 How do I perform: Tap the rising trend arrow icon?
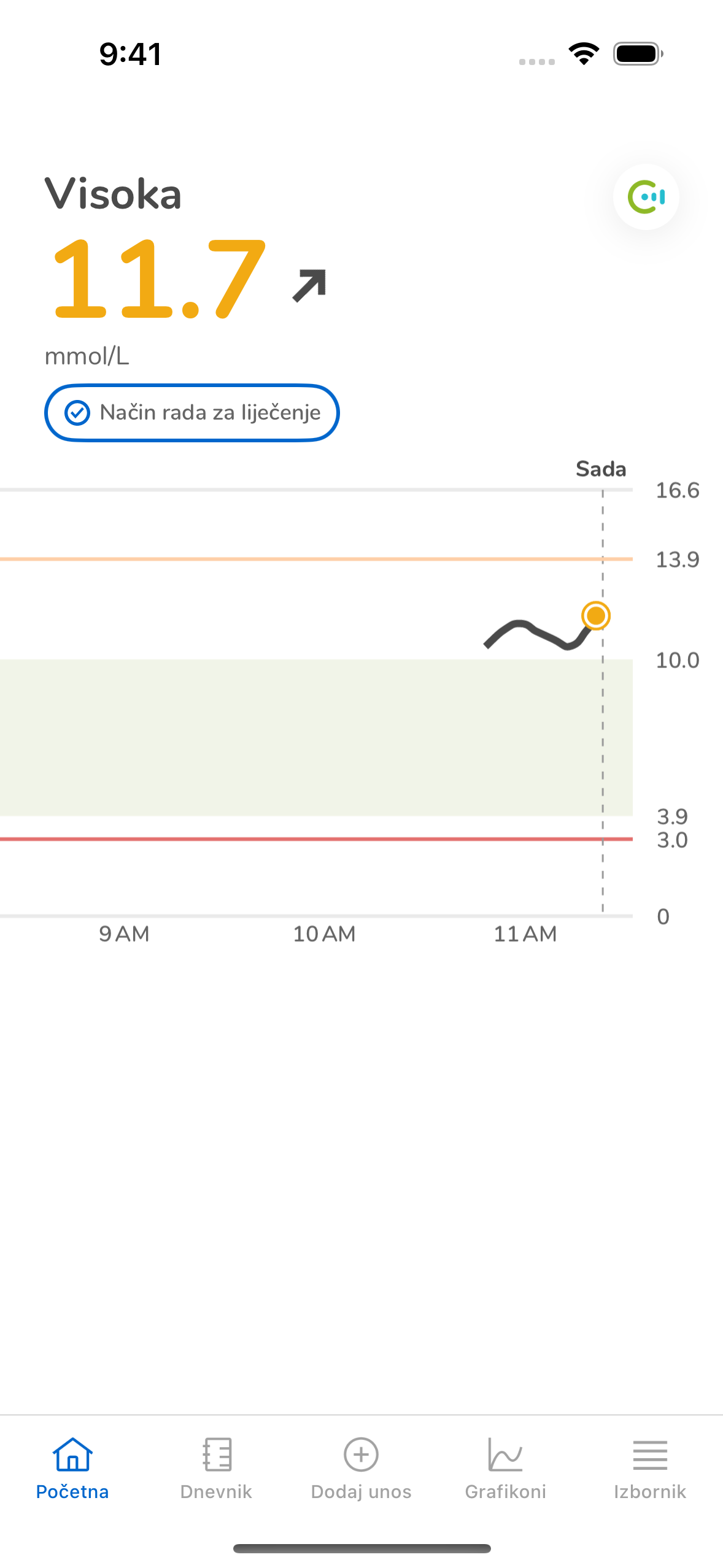(309, 285)
